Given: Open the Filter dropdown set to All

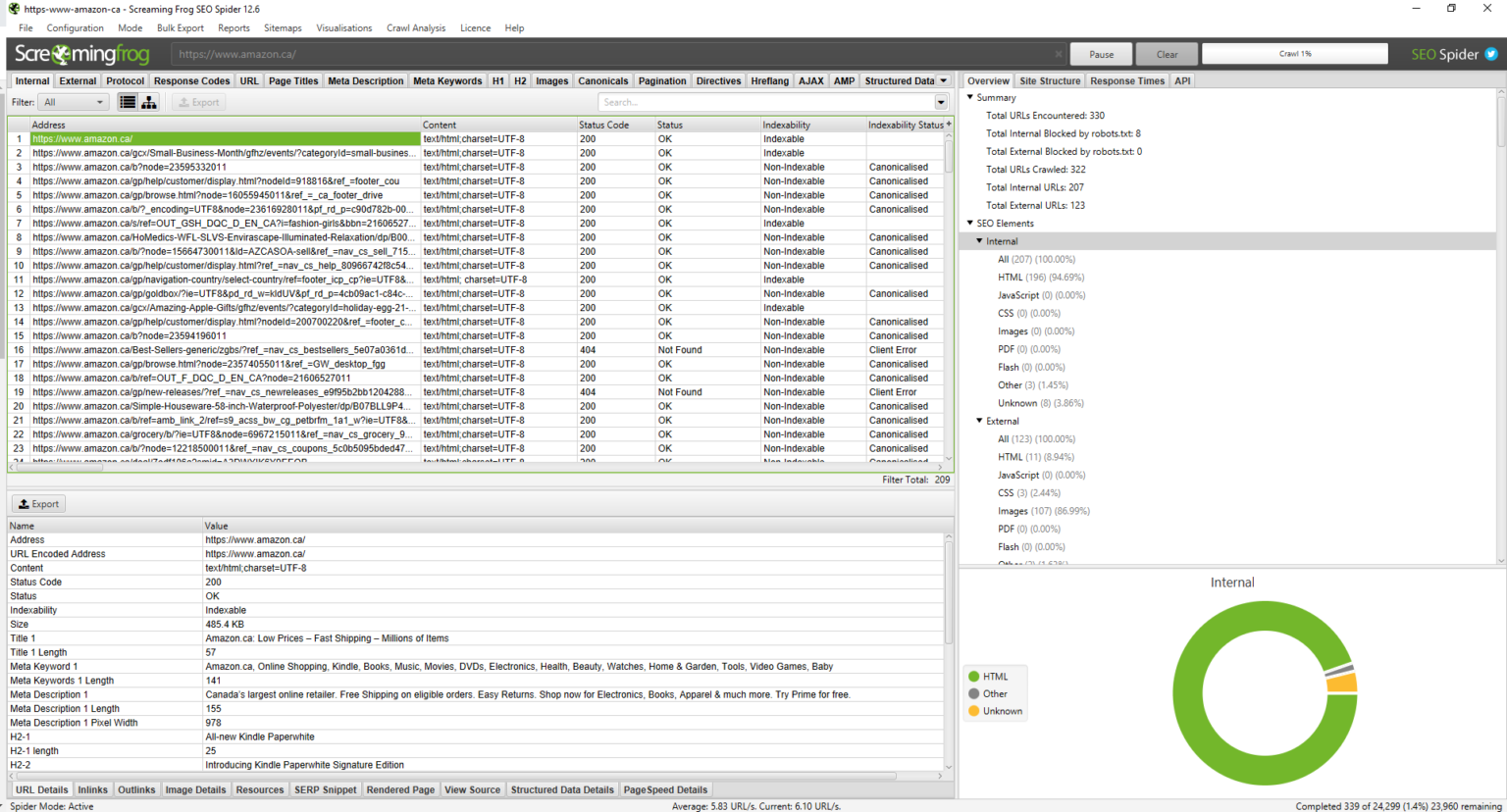Looking at the screenshot, I should pos(74,102).
